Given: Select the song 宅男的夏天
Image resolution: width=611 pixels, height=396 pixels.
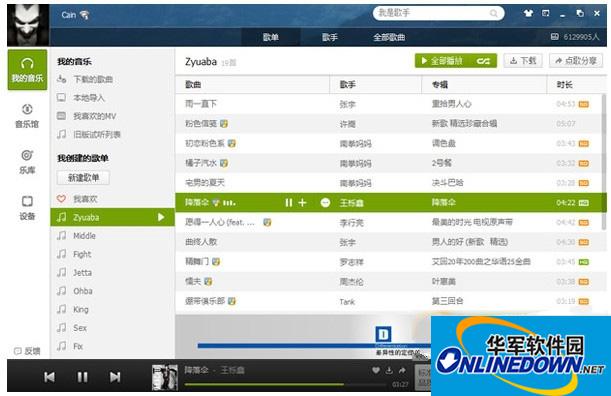Looking at the screenshot, I should (x=205, y=182).
